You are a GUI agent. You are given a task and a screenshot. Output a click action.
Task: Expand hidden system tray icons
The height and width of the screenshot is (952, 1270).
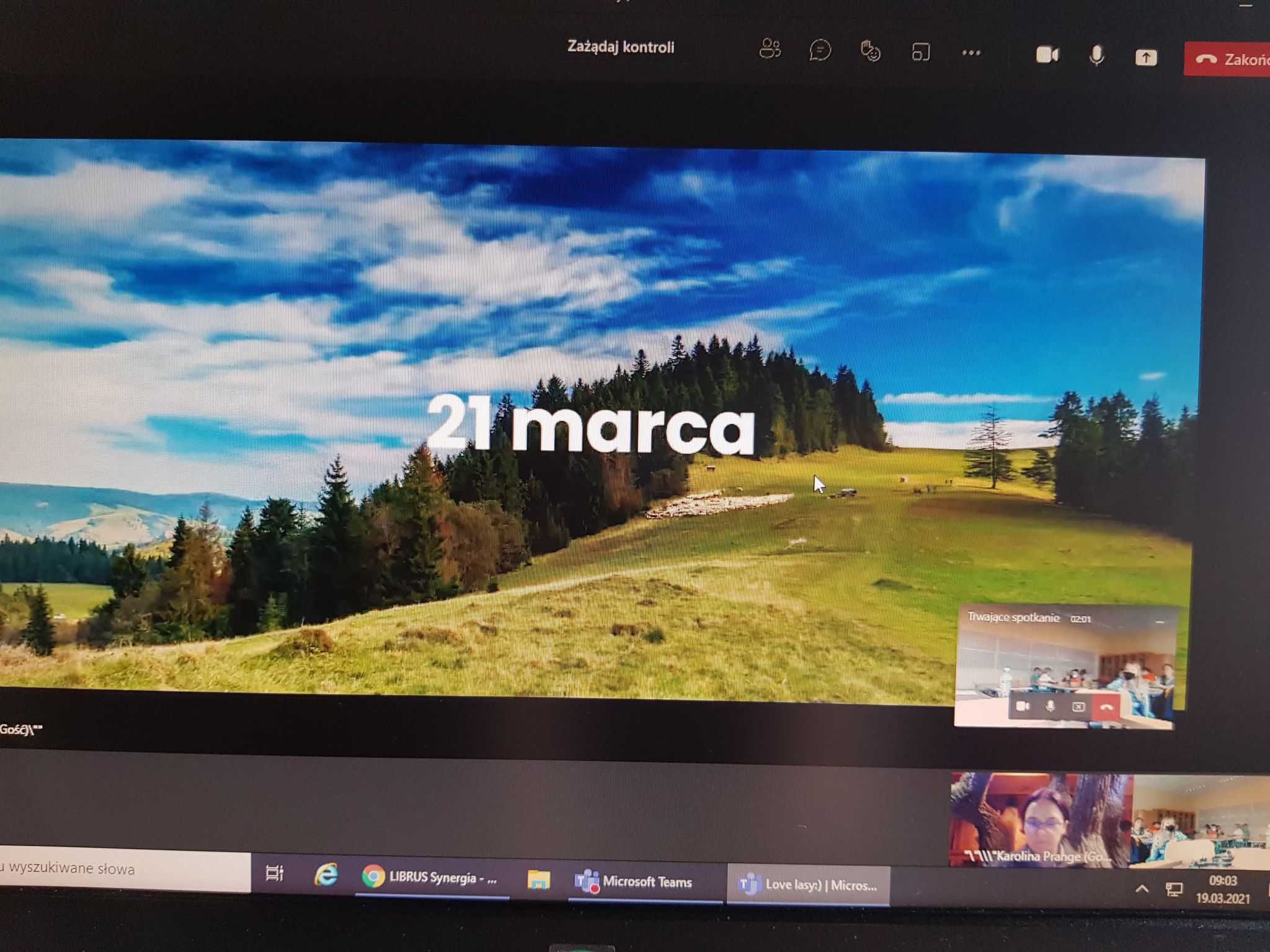tap(1142, 889)
